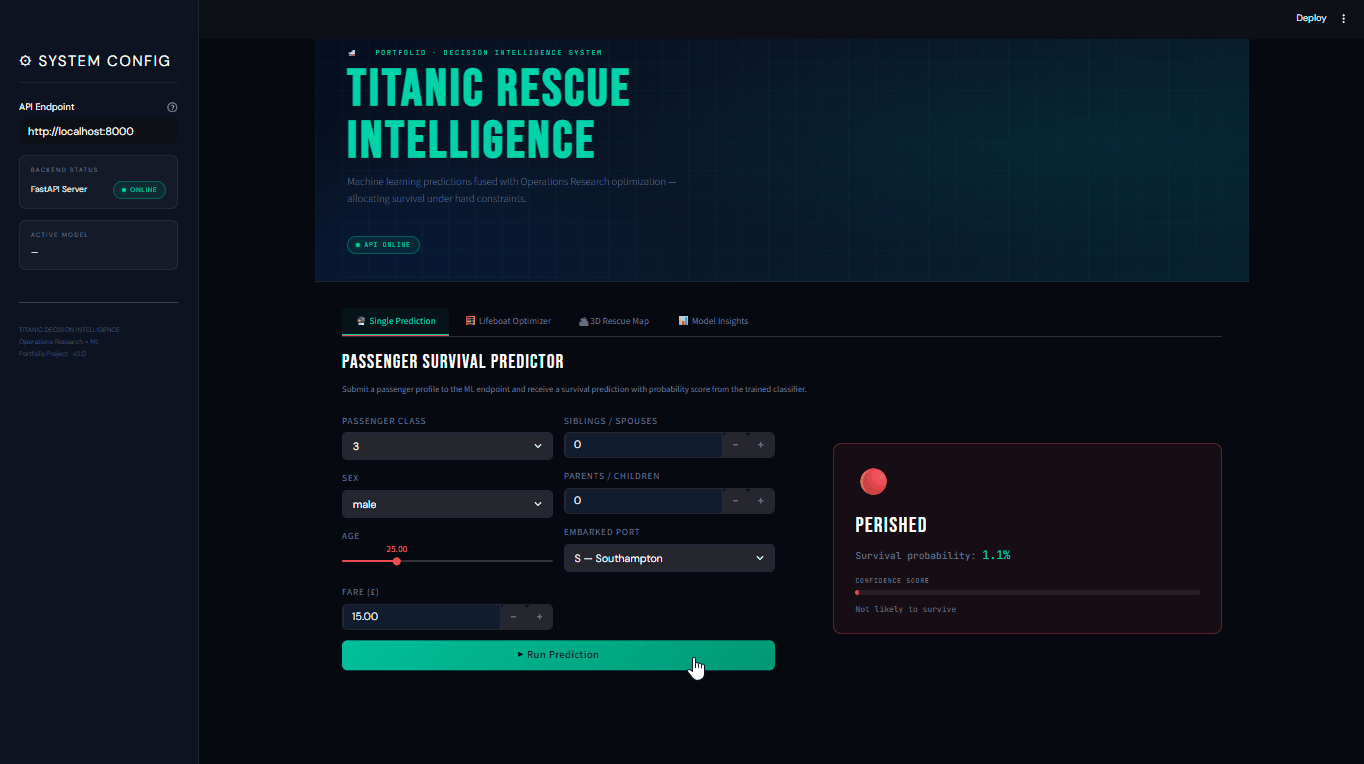The width and height of the screenshot is (1364, 764).
Task: Click the Run Prediction button
Action: coord(558,655)
